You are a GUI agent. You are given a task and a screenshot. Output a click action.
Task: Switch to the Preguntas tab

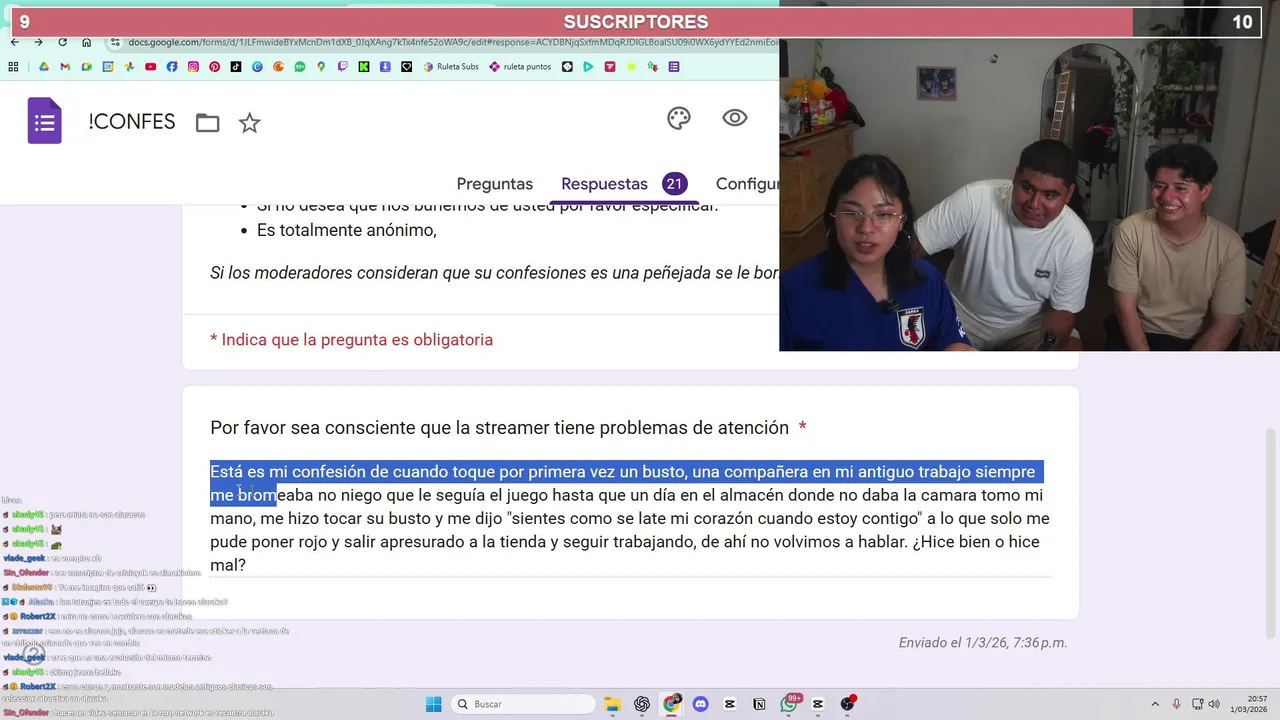click(494, 184)
